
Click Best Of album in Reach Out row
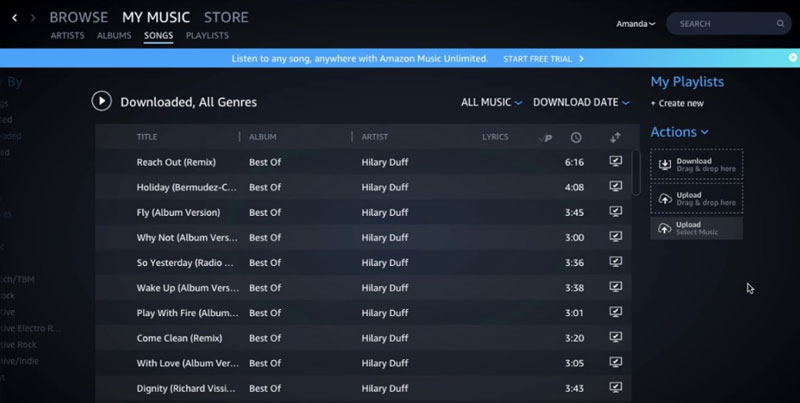pos(265,162)
